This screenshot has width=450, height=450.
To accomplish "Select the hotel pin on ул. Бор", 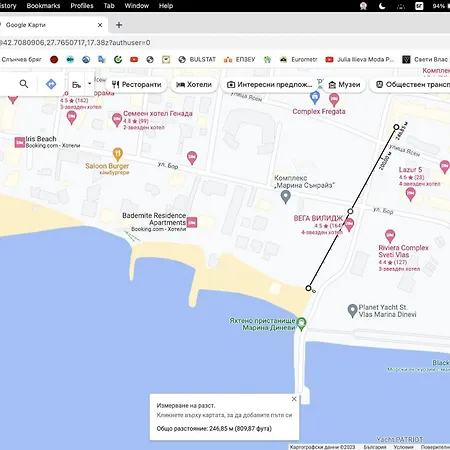I will coord(192,158).
